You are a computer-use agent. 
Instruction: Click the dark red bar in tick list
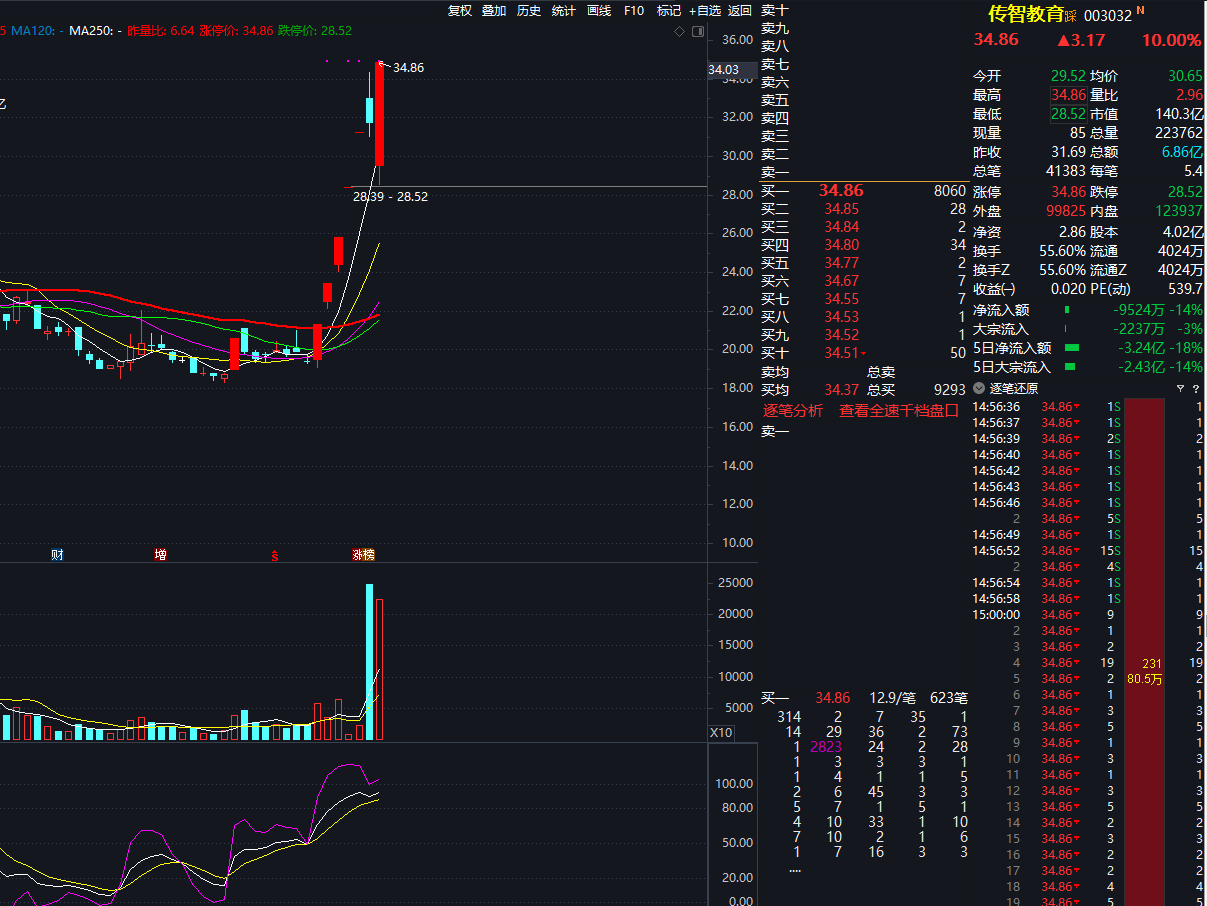click(x=1145, y=650)
